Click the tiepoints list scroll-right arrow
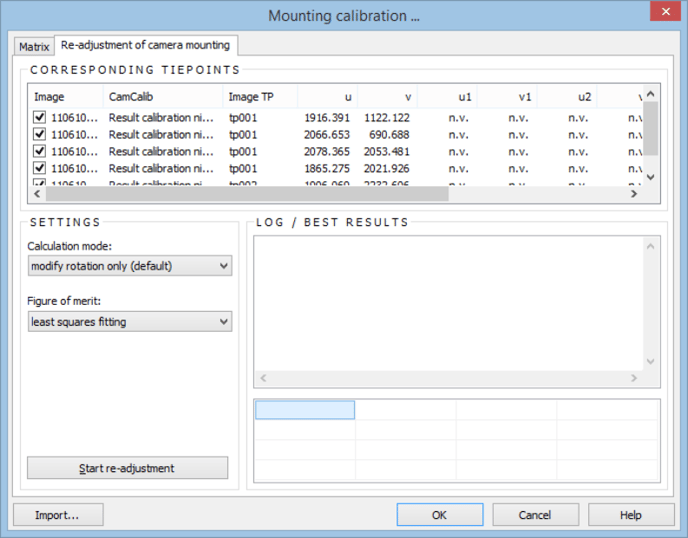The height and width of the screenshot is (538, 688). (633, 194)
